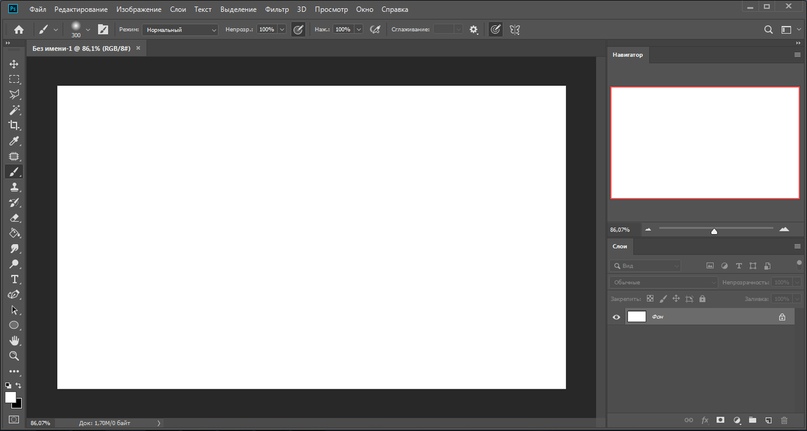Open the Непрозр. opacity value dropdown
Screen dimensions: 807x431
tap(282, 30)
